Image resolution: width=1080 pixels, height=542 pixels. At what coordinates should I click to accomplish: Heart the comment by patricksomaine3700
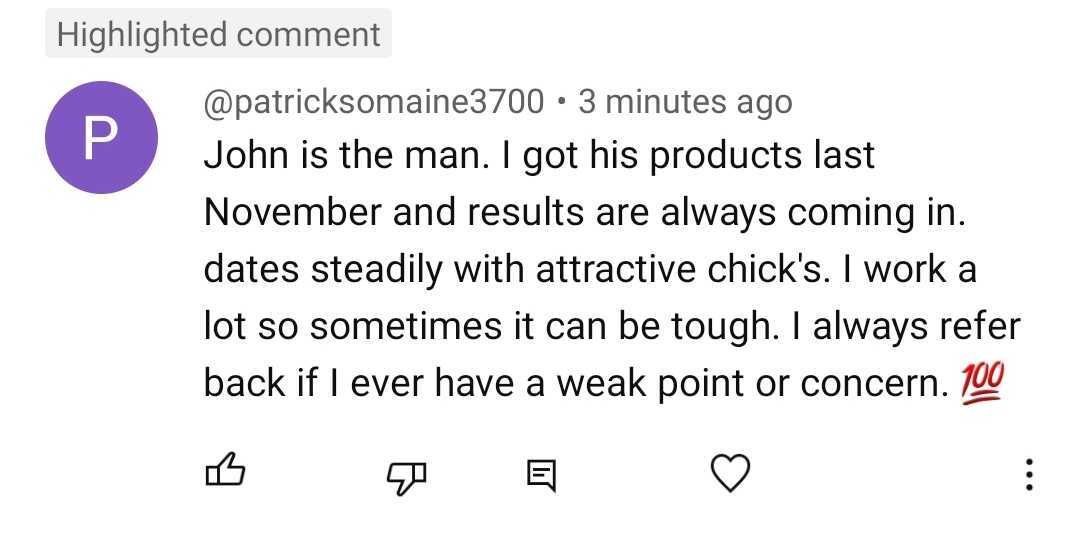[x=730, y=472]
